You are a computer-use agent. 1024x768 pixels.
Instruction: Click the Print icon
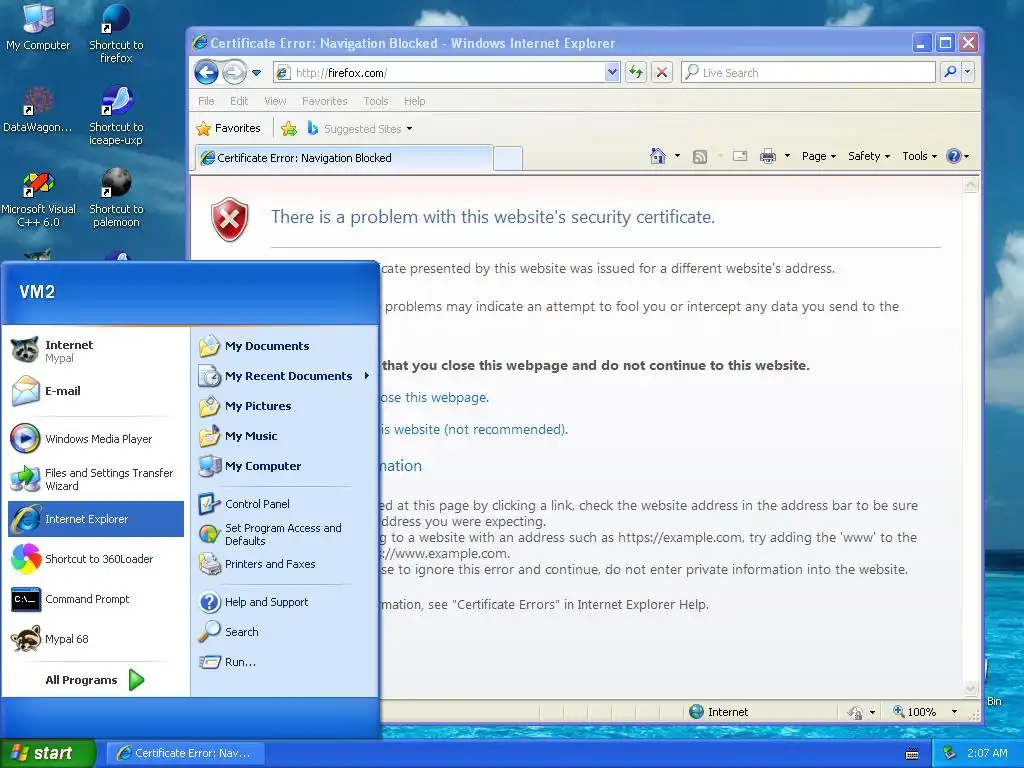click(768, 156)
